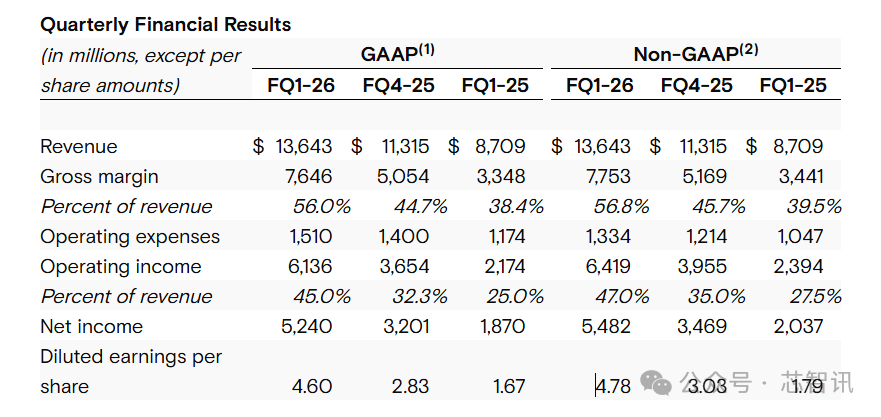The image size is (881, 417).
Task: Click the FQ1-25 header under Non-GAAP
Action: click(793, 85)
